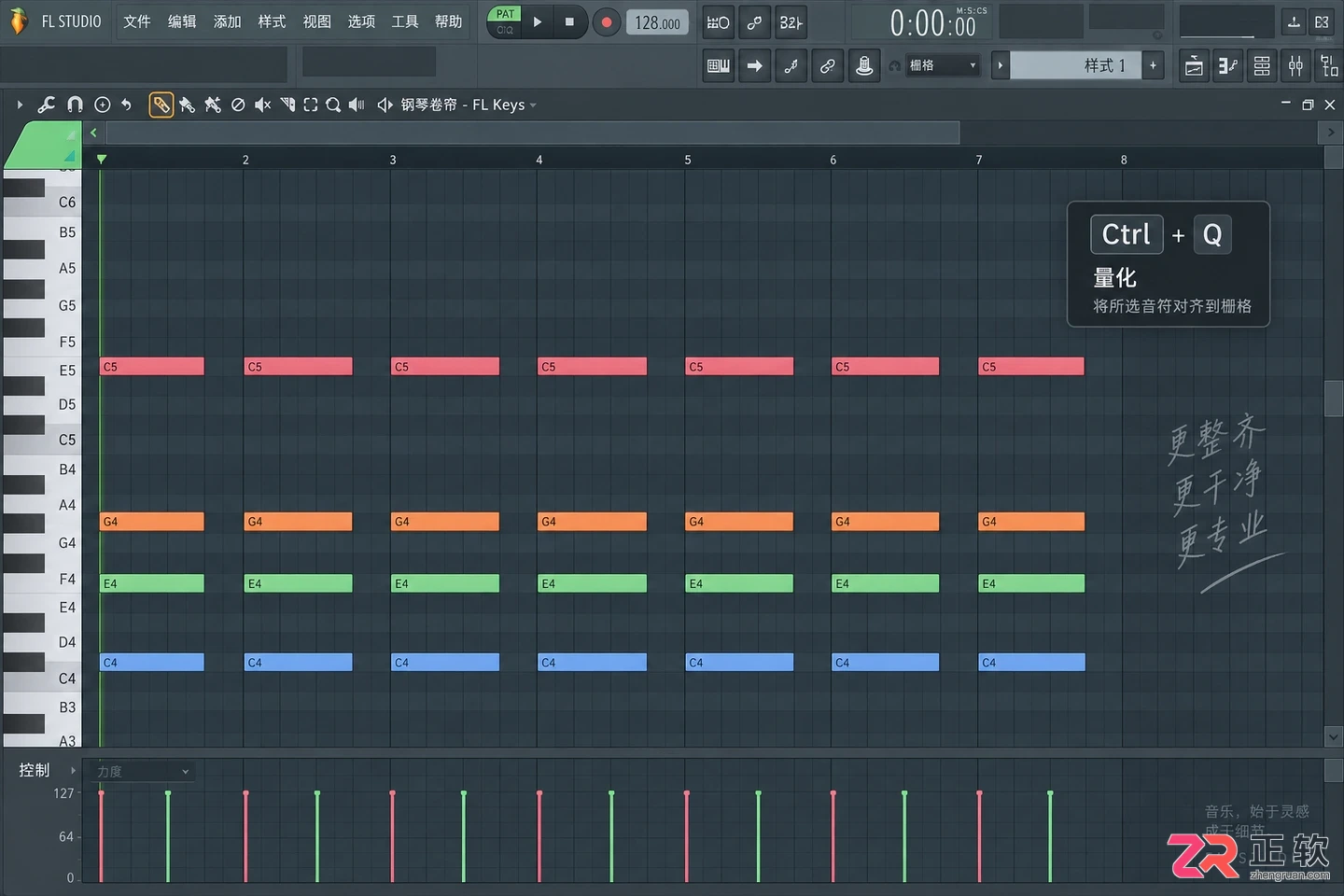Click the left arrow of the horizontal scrollbar
Viewport: 1344px width, 896px height.
pyautogui.click(x=94, y=133)
